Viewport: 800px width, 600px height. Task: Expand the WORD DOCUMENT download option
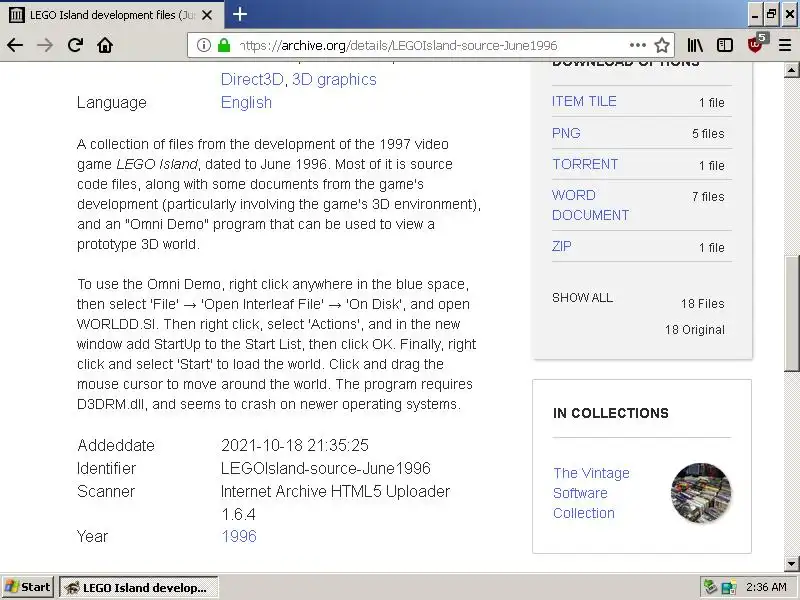tap(590, 205)
